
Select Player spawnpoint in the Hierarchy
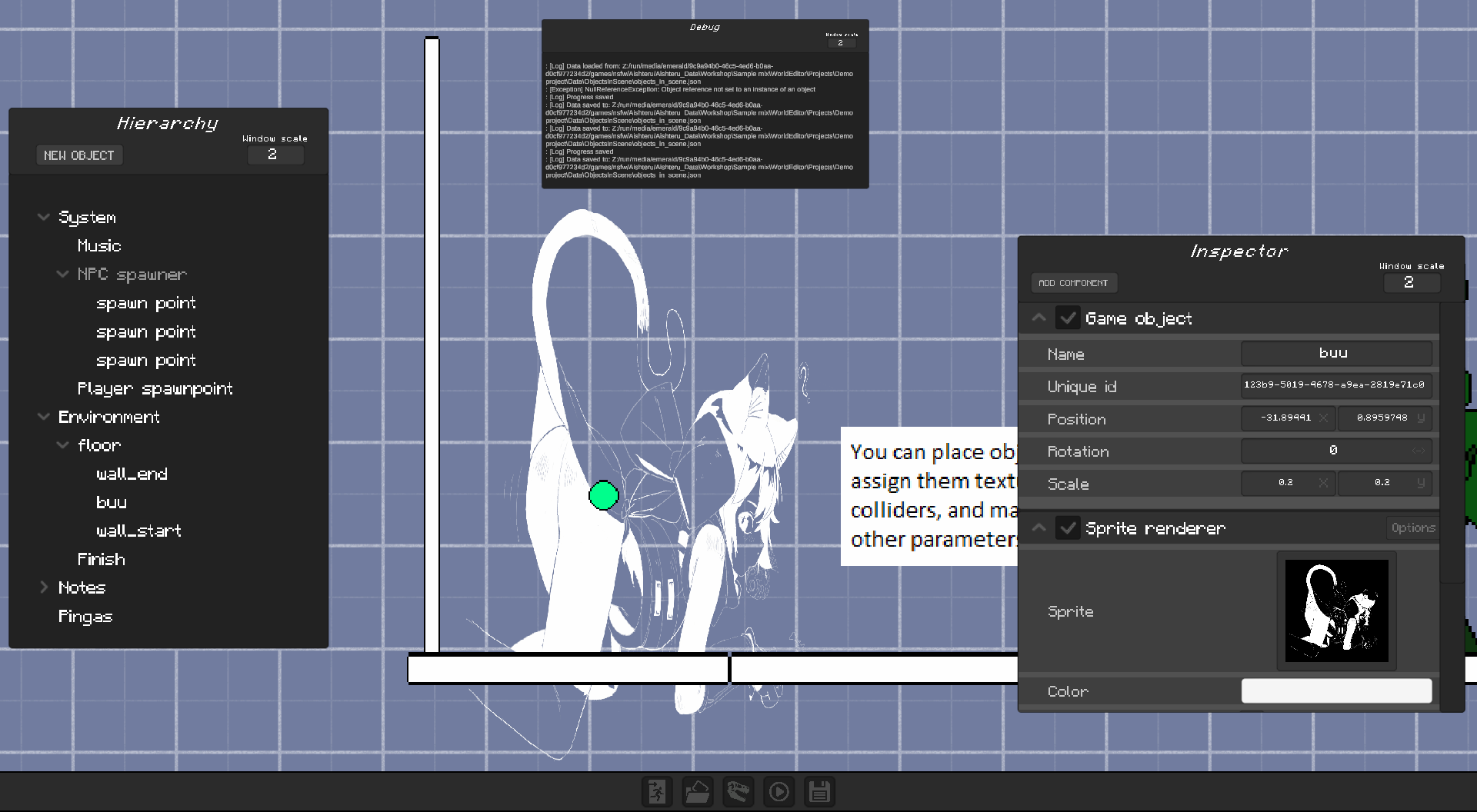click(x=155, y=389)
